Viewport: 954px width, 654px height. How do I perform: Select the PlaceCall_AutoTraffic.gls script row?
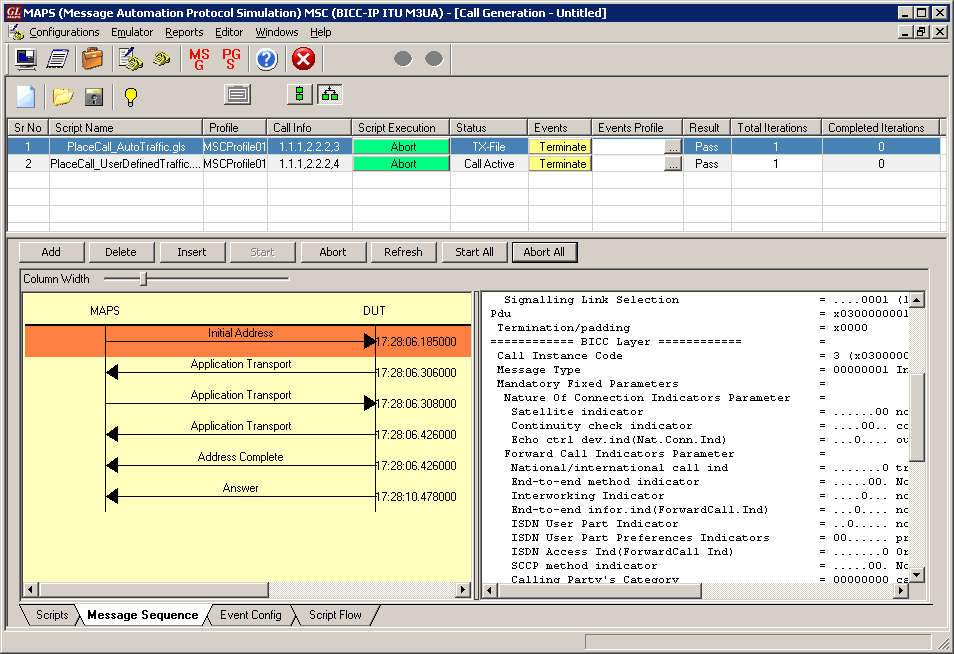(x=126, y=147)
